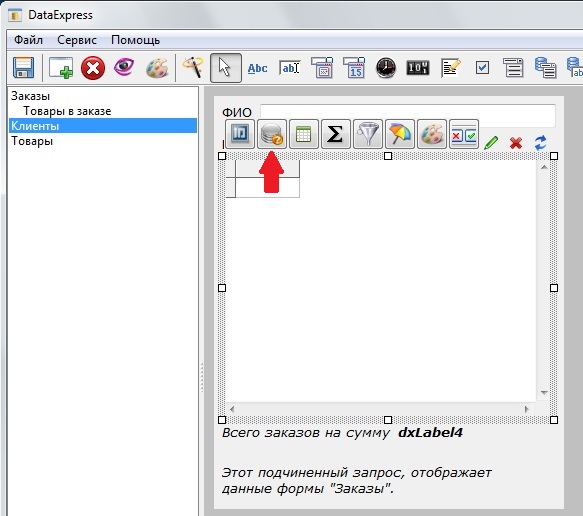Viewport: 583px width, 516px height.
Task: Click the red circle delete form icon
Action: click(x=93, y=68)
